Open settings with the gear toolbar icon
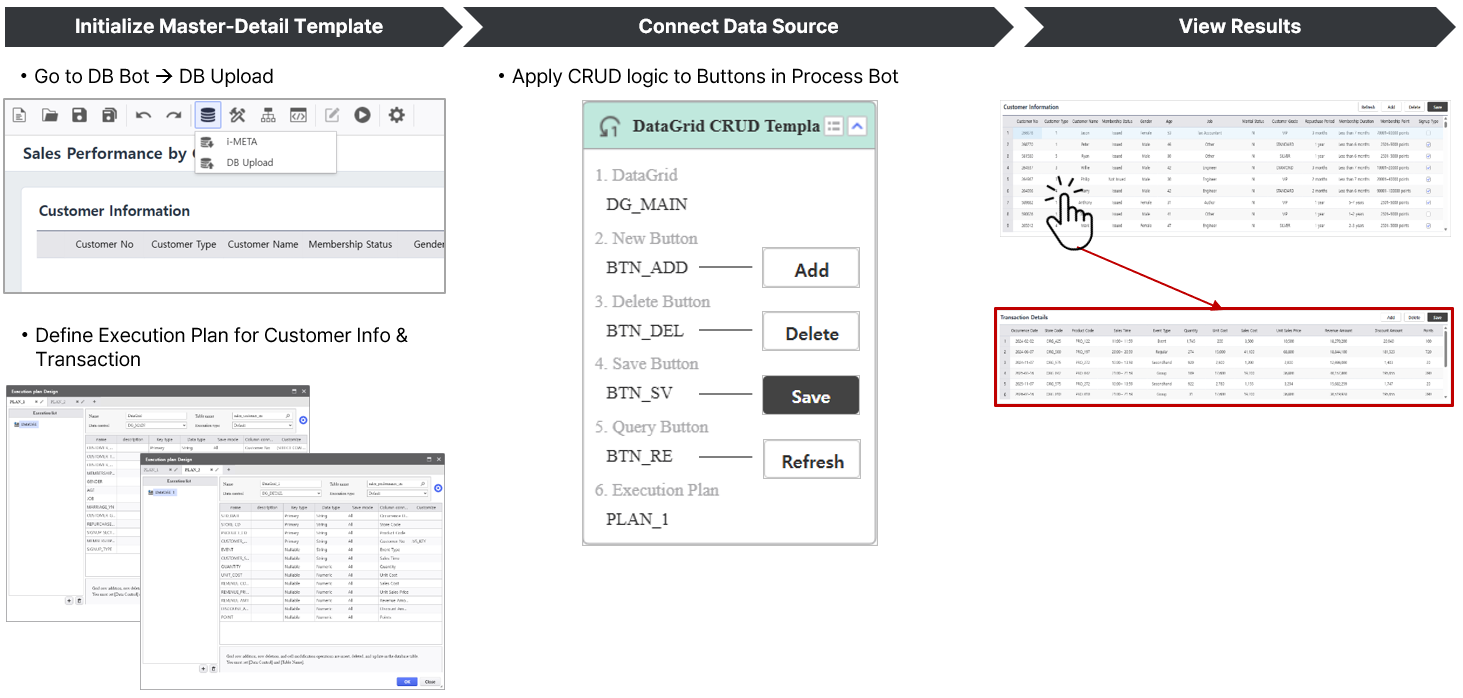This screenshot has width=1463, height=698. [396, 115]
